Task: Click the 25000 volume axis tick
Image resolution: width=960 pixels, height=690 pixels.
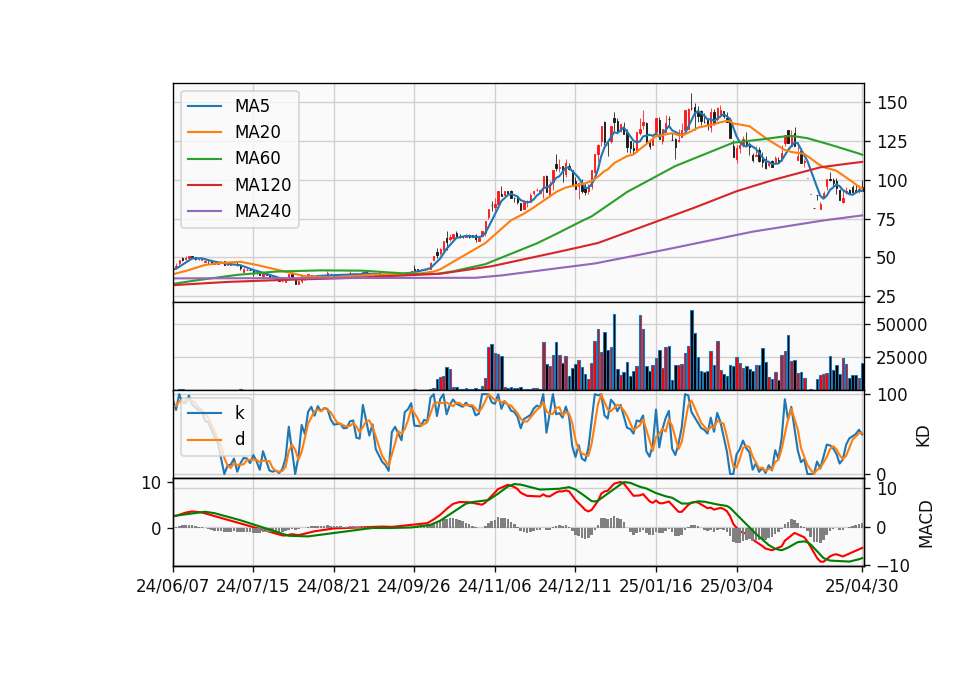Action: coord(902,358)
